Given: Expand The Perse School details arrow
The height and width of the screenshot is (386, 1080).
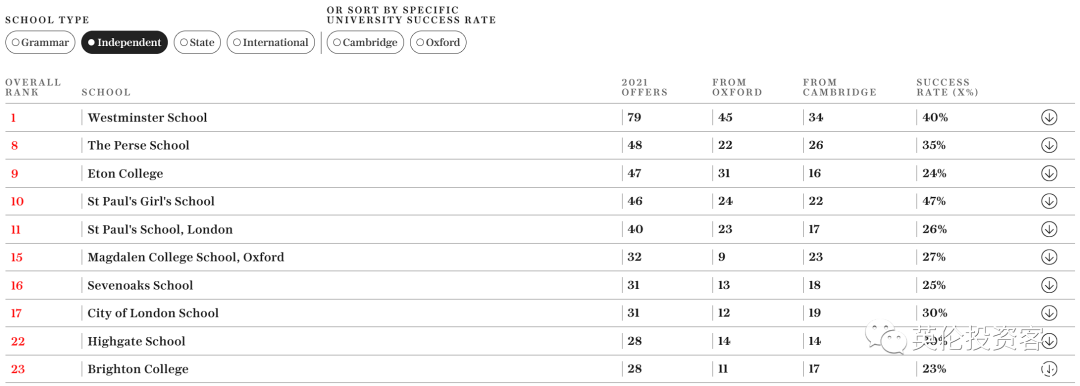Looking at the screenshot, I should click(x=1048, y=145).
